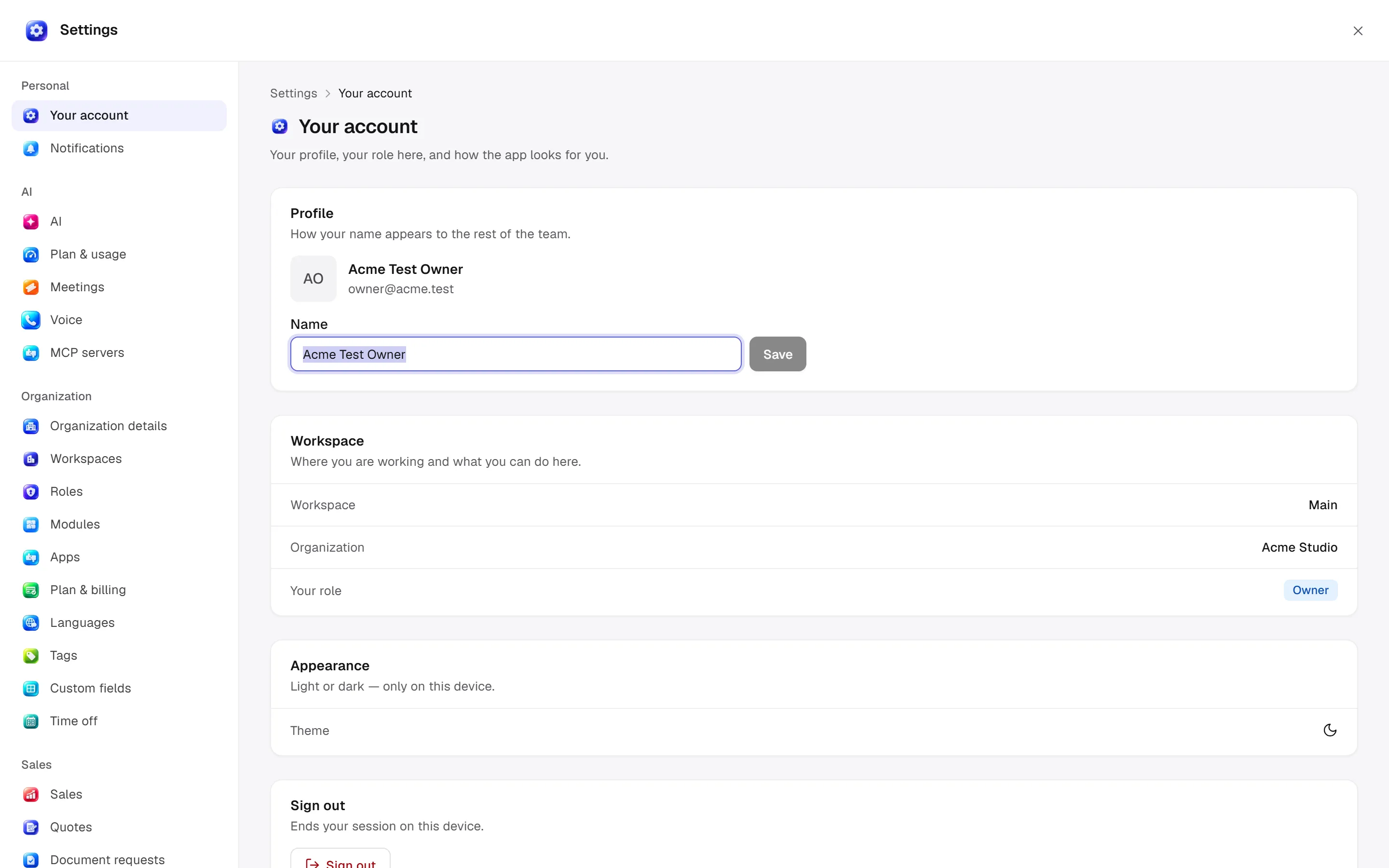The height and width of the screenshot is (868, 1389).
Task: Close the Settings dialog
Action: coord(1358,31)
